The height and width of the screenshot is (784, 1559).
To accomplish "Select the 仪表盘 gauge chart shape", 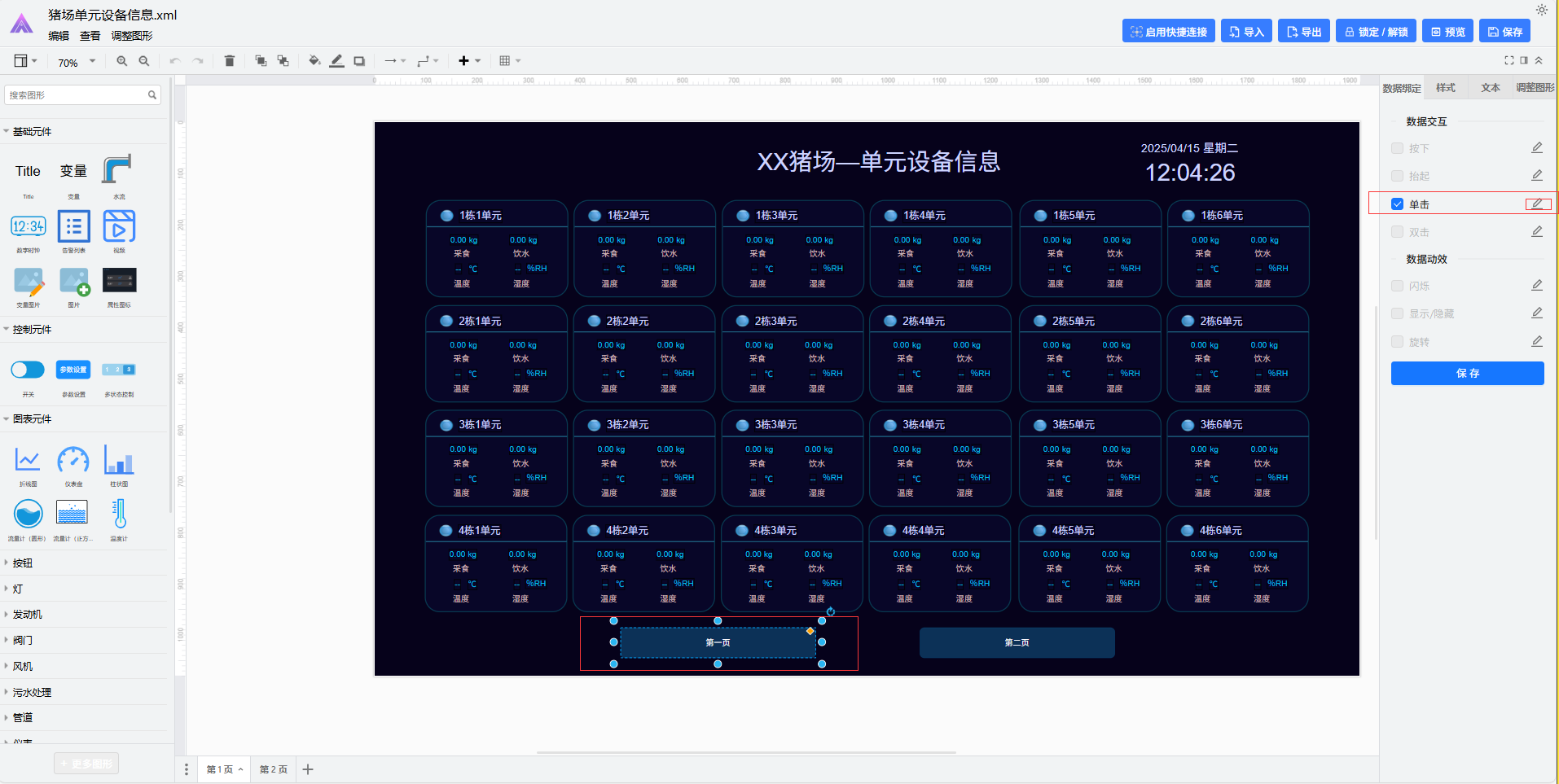I will coord(73,462).
